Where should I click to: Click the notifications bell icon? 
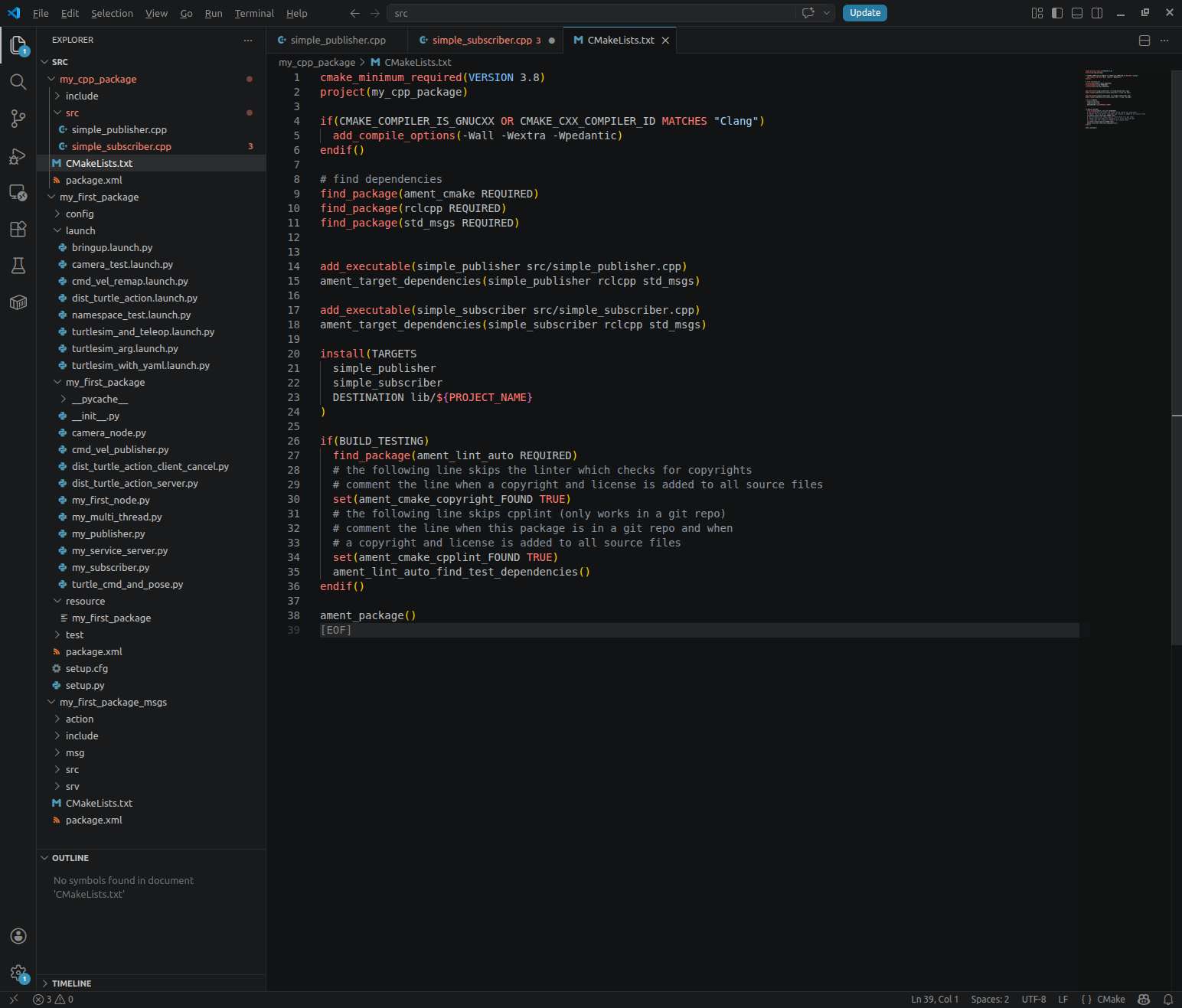tap(1168, 999)
